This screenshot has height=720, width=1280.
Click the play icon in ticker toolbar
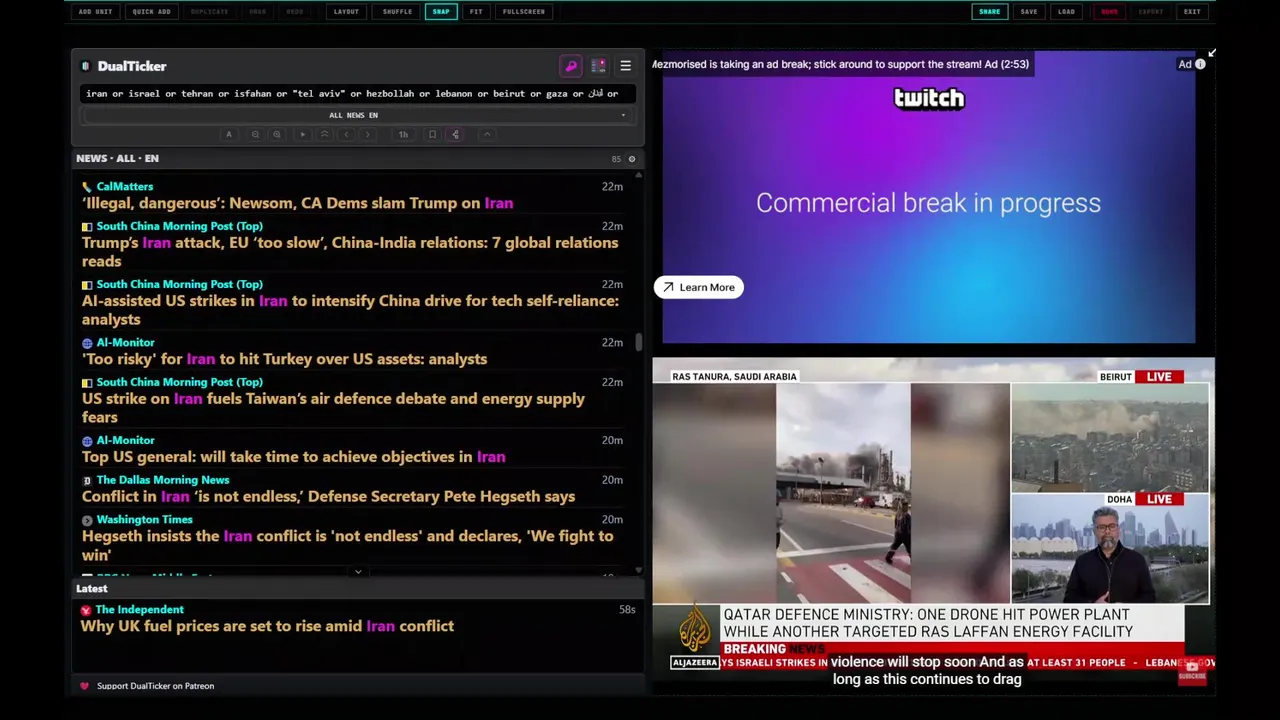coord(302,134)
